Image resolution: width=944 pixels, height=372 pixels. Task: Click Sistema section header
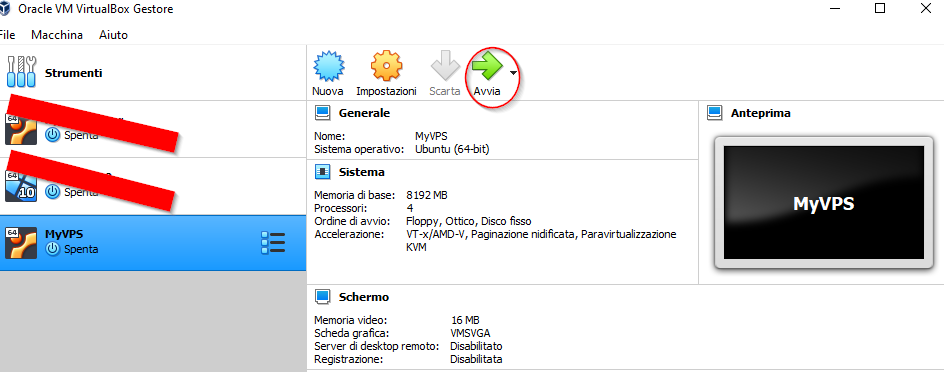tap(361, 172)
